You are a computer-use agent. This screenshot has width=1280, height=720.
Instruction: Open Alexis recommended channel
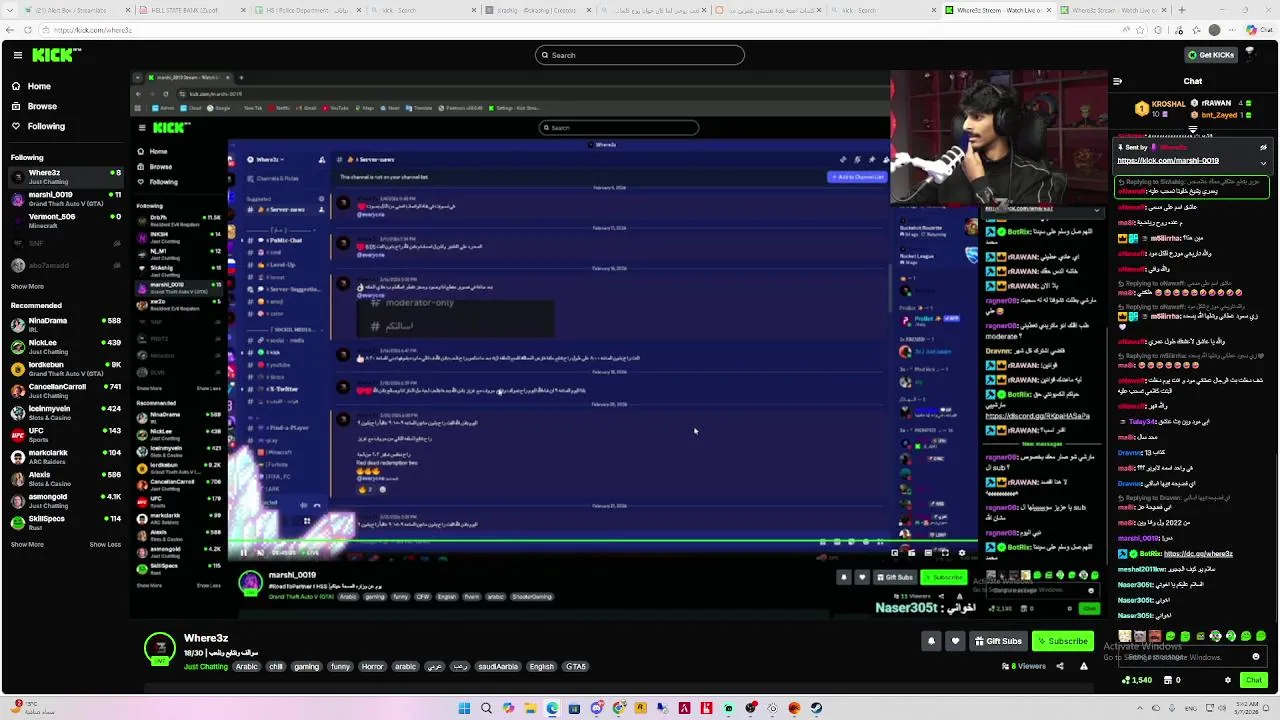pos(65,479)
